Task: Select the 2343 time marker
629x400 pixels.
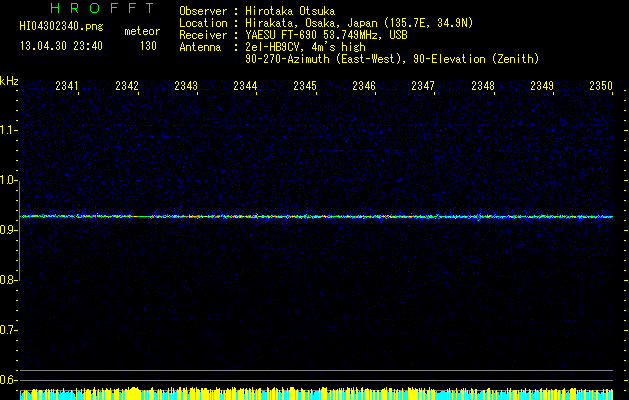Action: coord(186,86)
